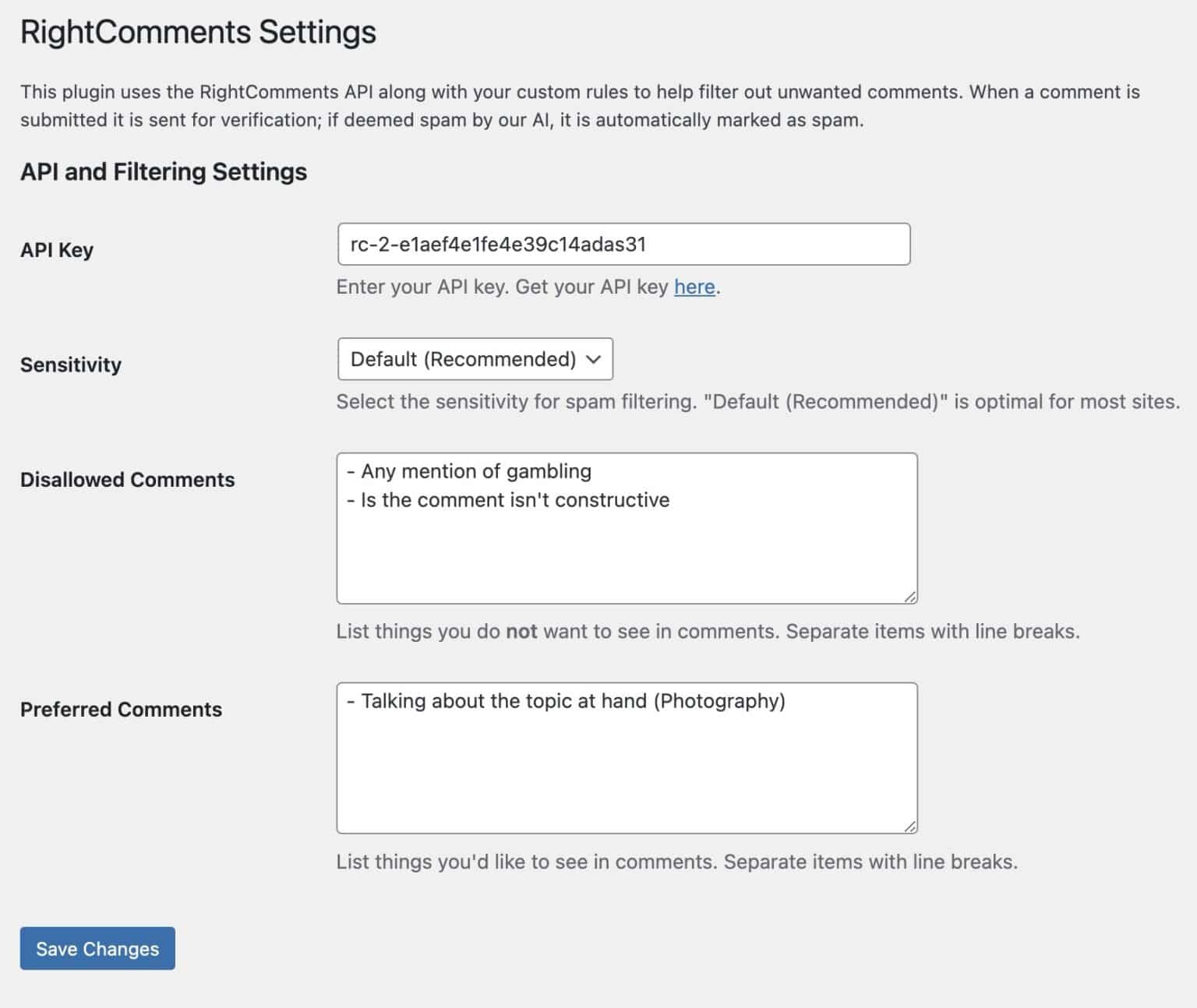Click the RightComments Settings page heading

pos(197,32)
